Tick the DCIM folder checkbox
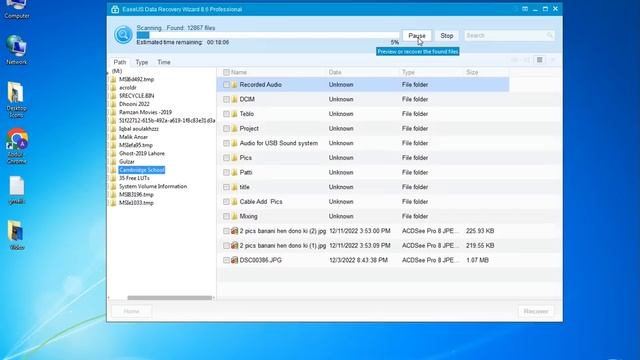This screenshot has height=360, width=640. tap(226, 99)
